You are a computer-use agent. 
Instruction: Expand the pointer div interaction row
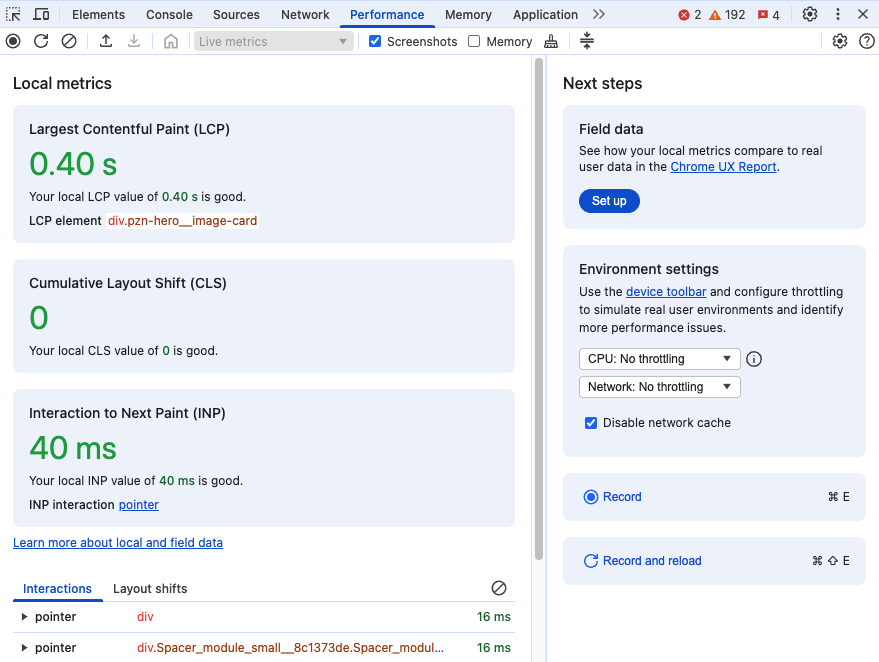(x=24, y=617)
